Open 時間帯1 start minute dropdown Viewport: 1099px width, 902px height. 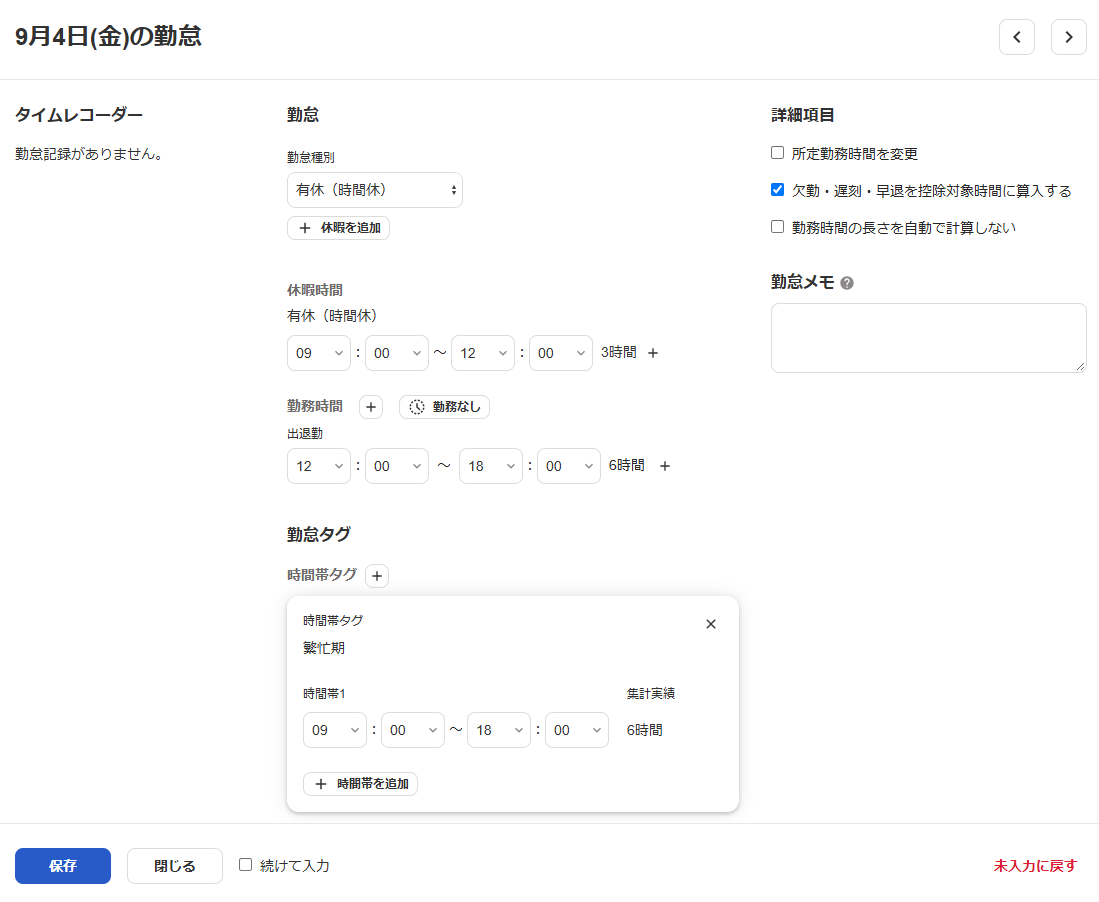tap(413, 730)
